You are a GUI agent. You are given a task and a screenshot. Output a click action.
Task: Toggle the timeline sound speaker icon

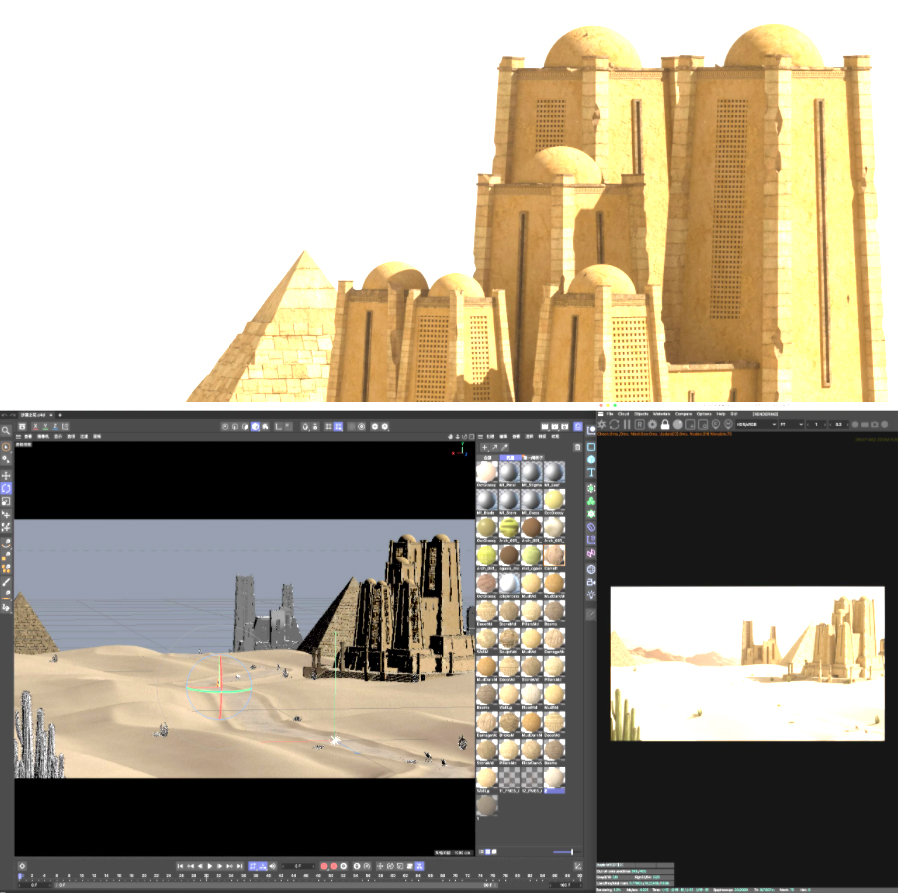(x=273, y=866)
